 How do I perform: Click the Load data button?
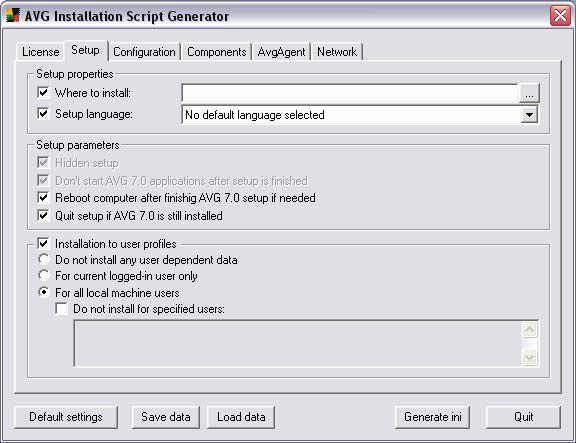click(x=241, y=417)
